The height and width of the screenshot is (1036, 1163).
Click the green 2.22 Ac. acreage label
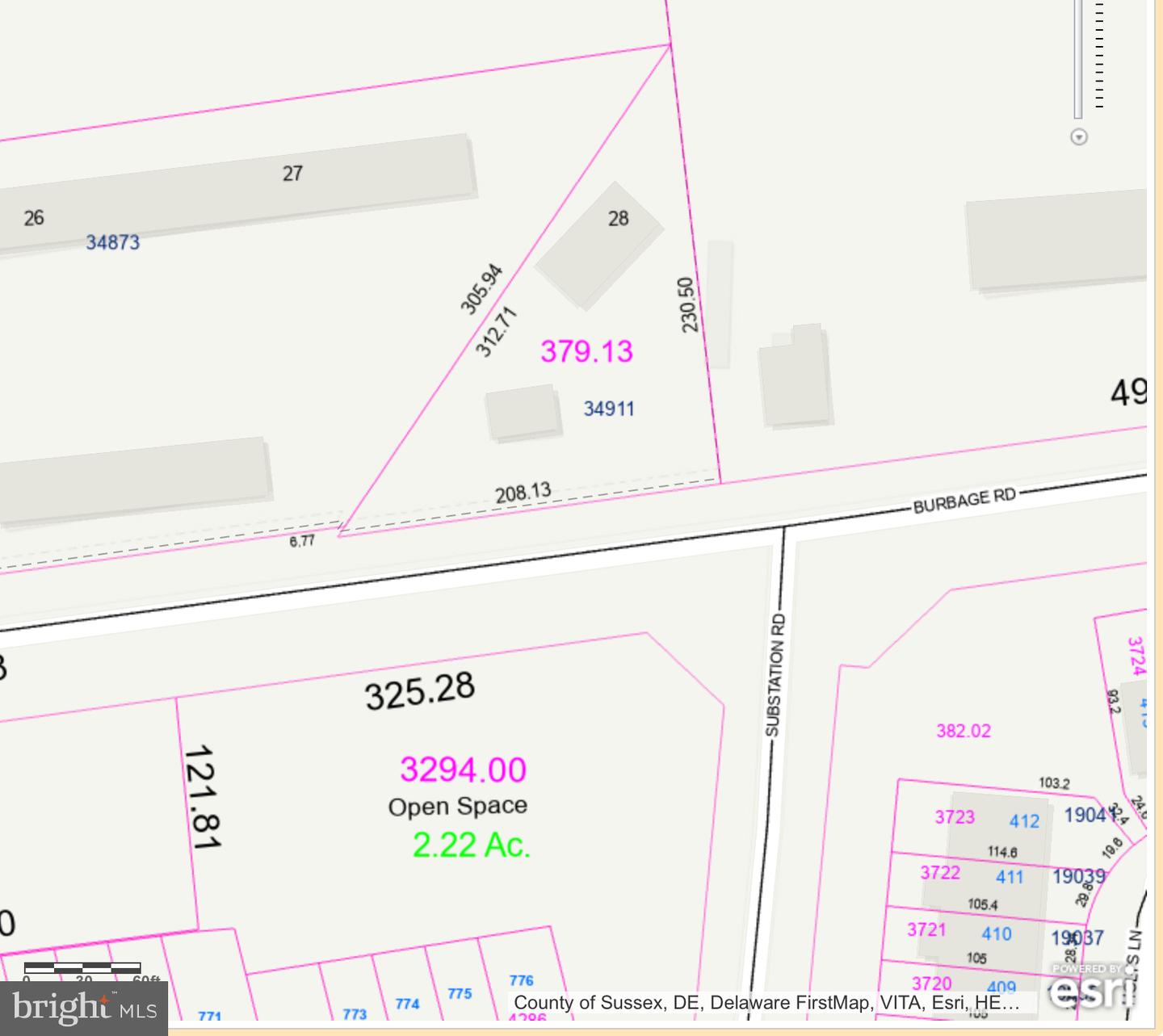click(471, 845)
